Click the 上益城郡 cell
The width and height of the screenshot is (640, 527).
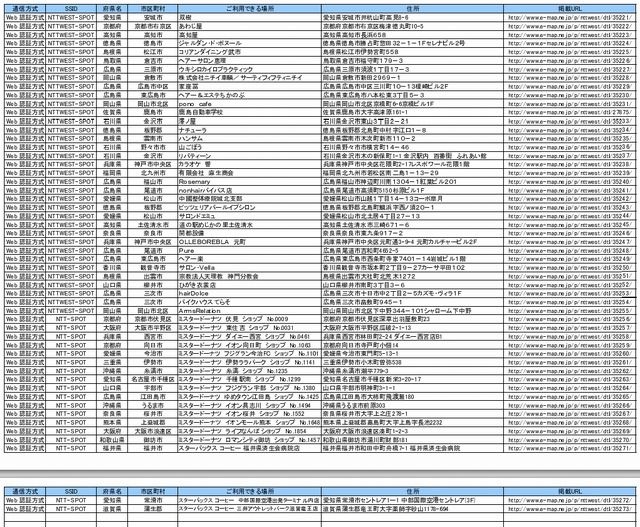[x=153, y=422]
